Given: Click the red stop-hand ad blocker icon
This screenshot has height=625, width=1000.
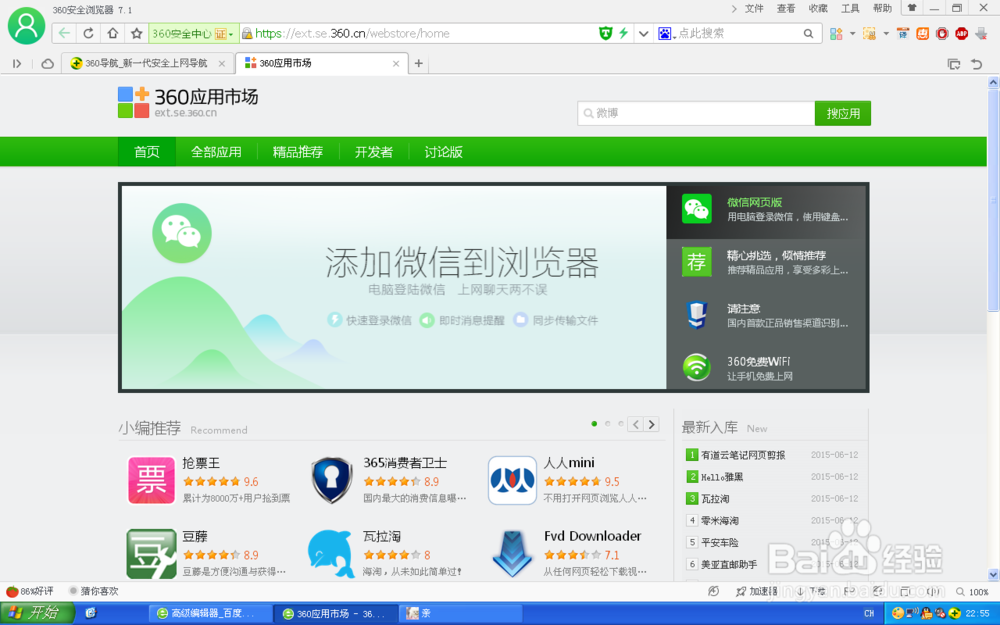Looking at the screenshot, I should coord(942,34).
